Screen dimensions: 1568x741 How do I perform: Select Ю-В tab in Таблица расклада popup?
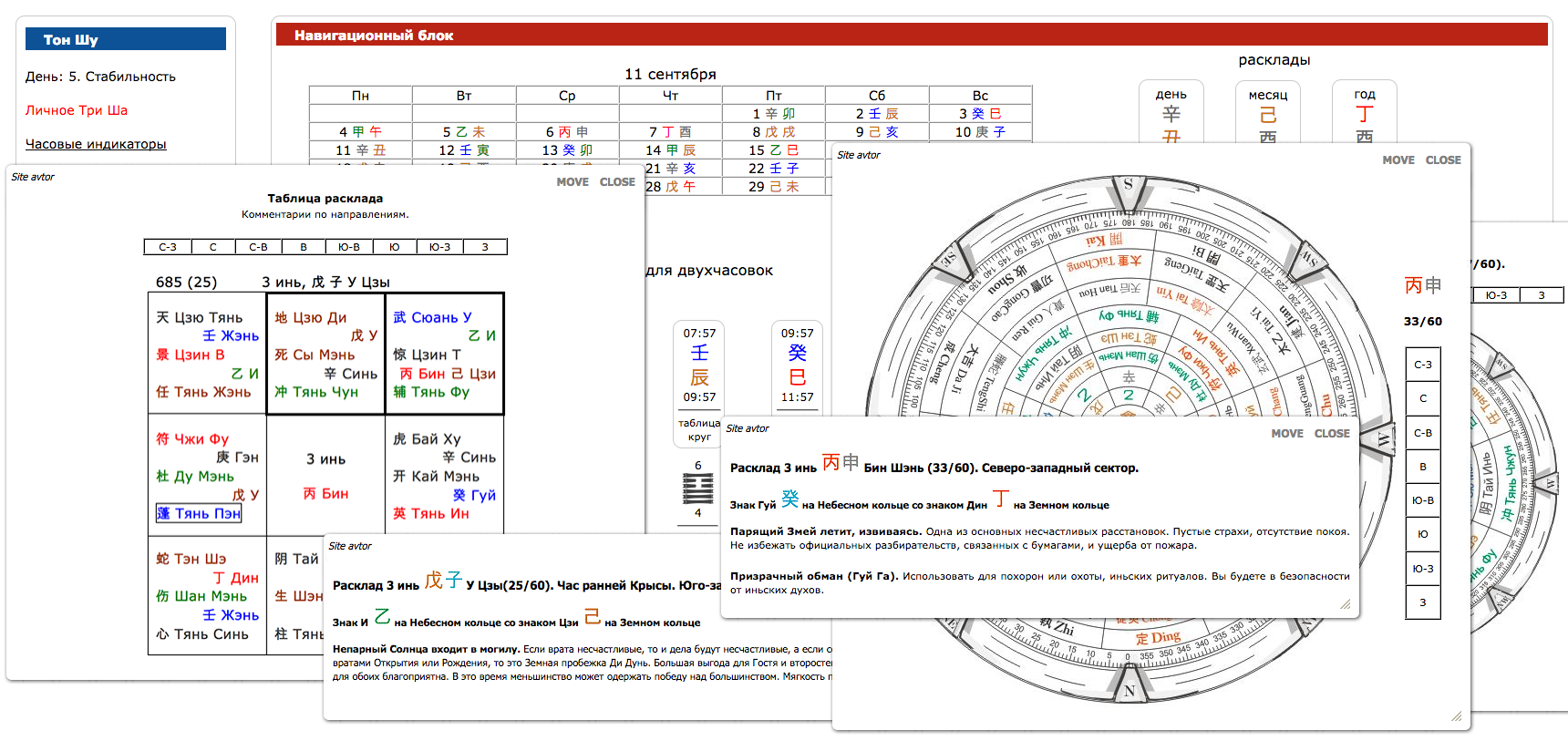tap(349, 247)
